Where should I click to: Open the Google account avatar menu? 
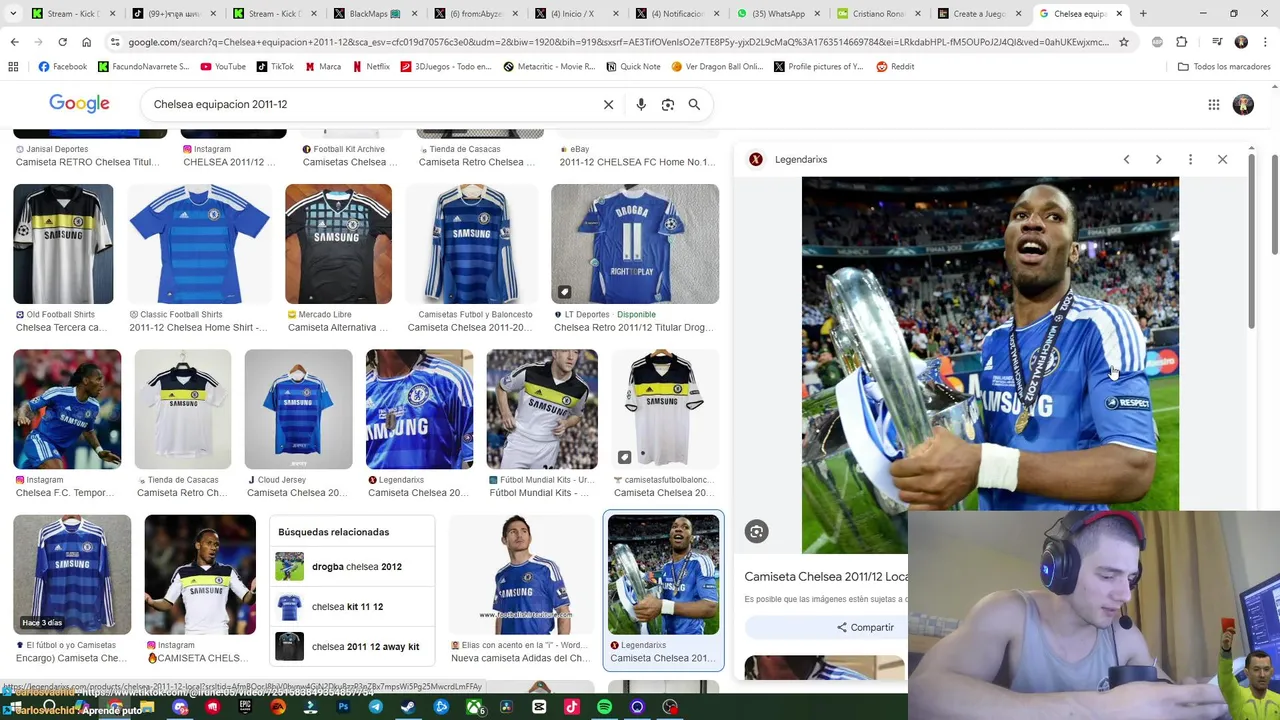[x=1243, y=104]
